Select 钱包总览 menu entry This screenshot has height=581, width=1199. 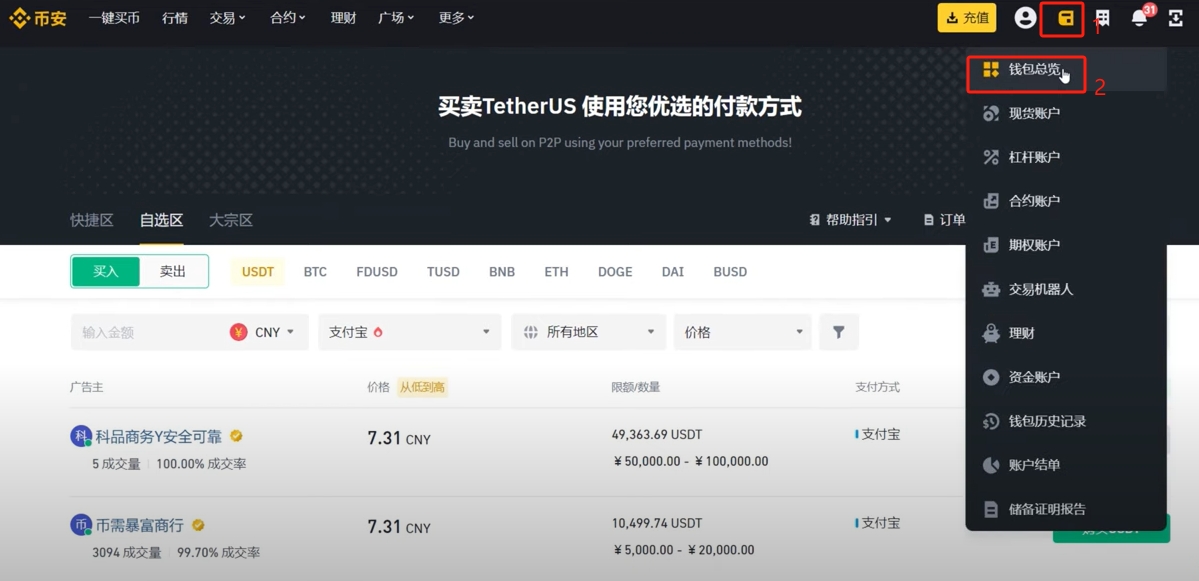tap(1066, 70)
